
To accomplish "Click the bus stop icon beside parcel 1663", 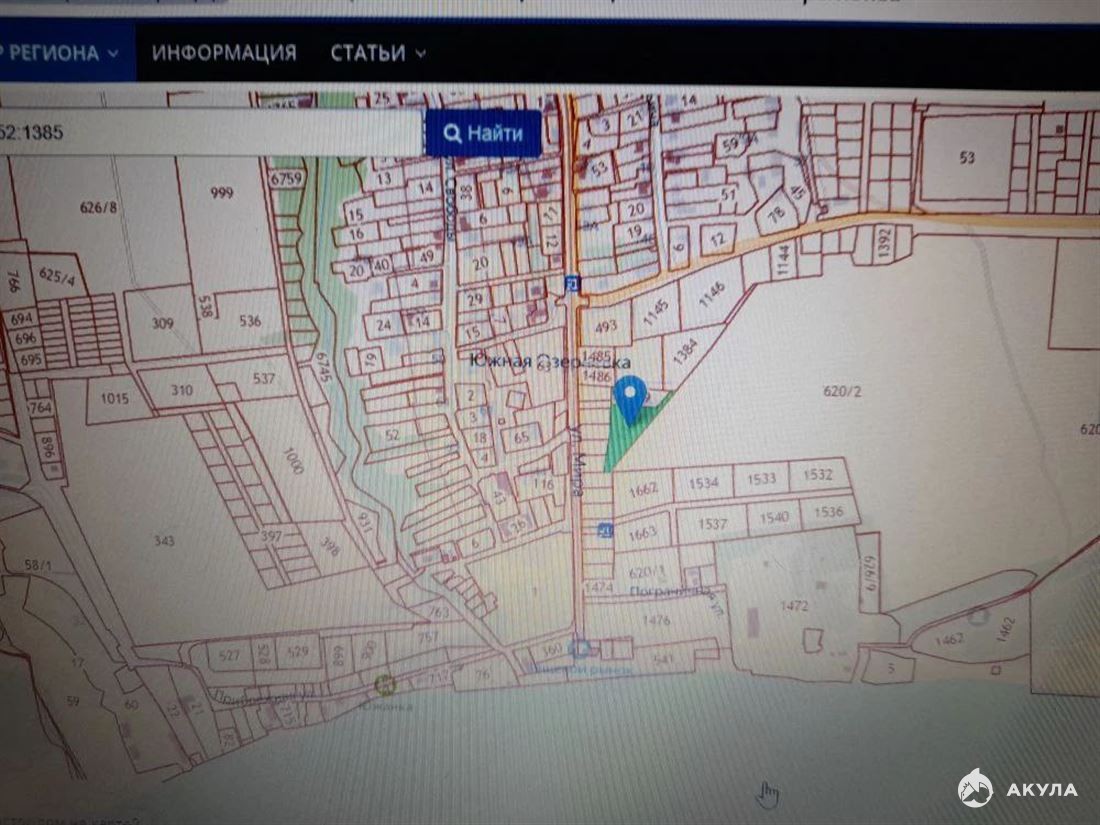I will pyautogui.click(x=604, y=529).
